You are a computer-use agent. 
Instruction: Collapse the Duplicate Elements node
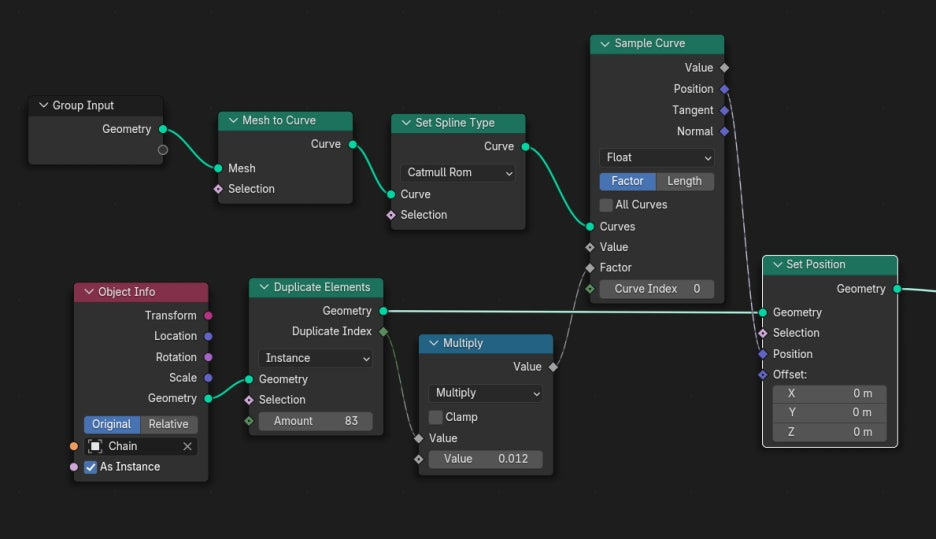coord(264,287)
